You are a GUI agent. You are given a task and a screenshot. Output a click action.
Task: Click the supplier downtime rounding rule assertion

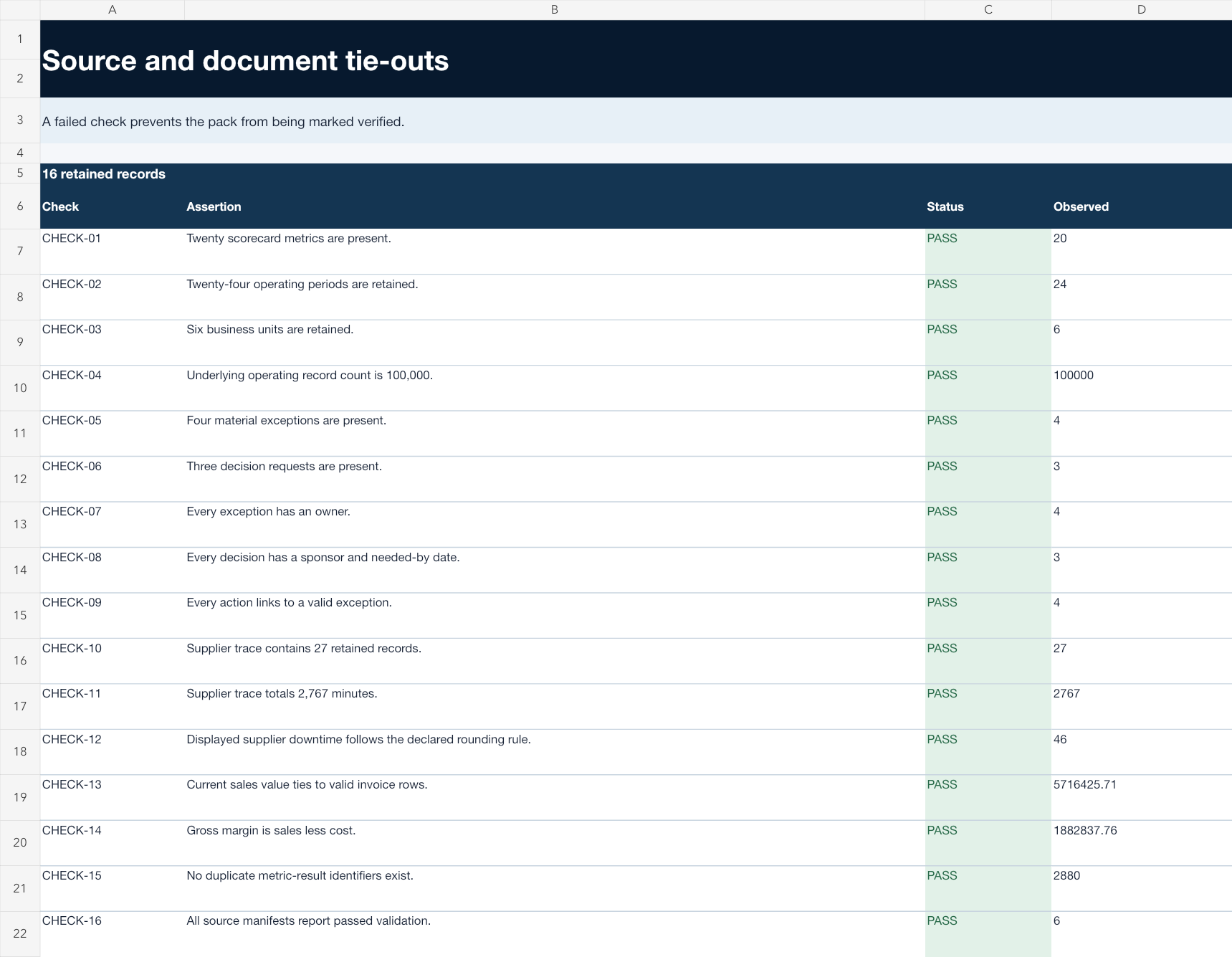click(x=359, y=739)
